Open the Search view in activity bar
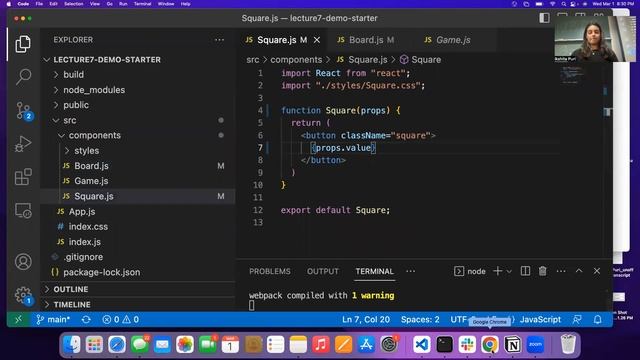Viewport: 640px width, 360px height. [23, 76]
